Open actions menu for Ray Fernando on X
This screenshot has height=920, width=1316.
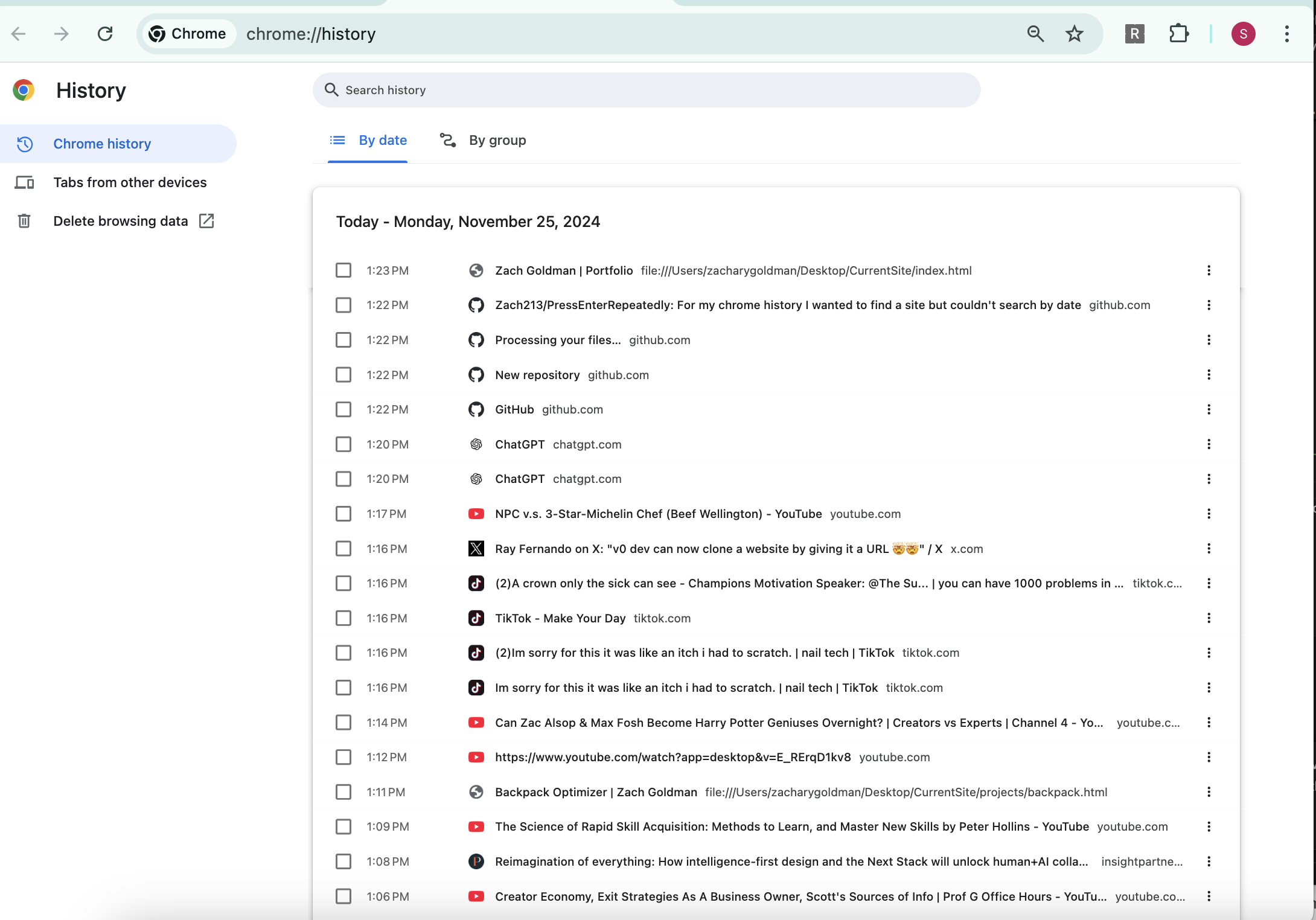pyautogui.click(x=1209, y=549)
